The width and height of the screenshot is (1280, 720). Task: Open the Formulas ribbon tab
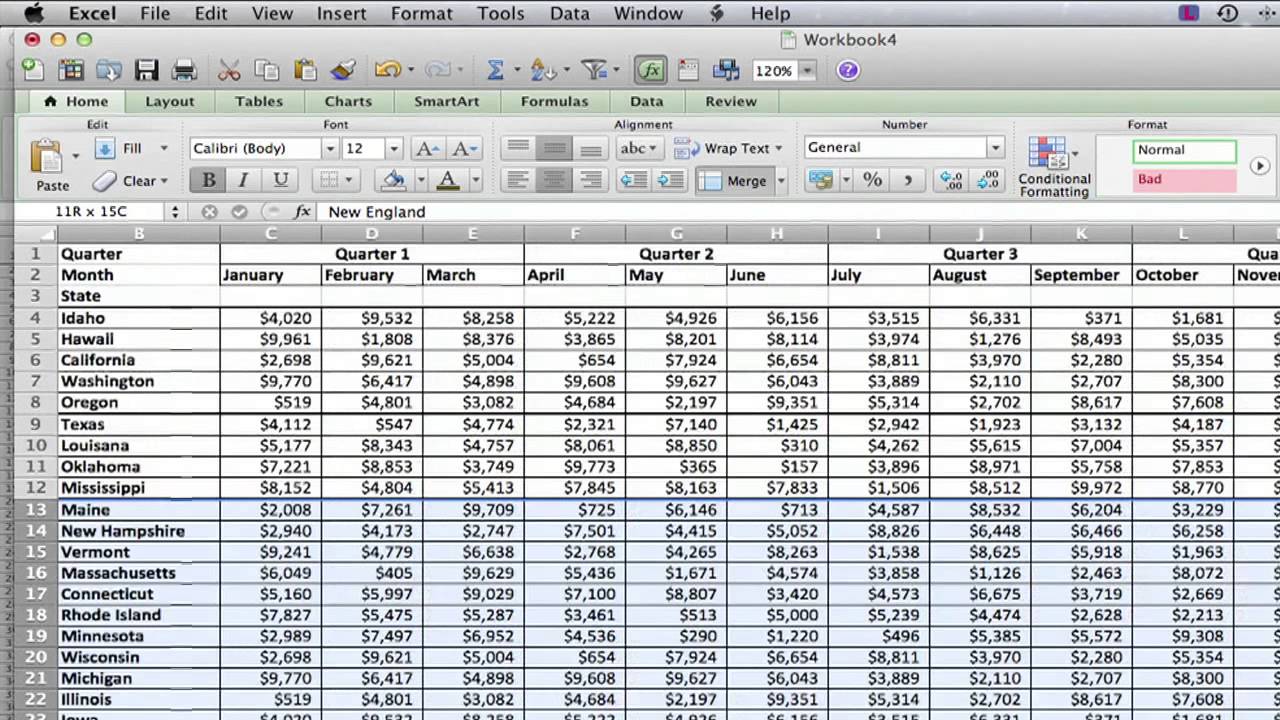click(x=554, y=101)
